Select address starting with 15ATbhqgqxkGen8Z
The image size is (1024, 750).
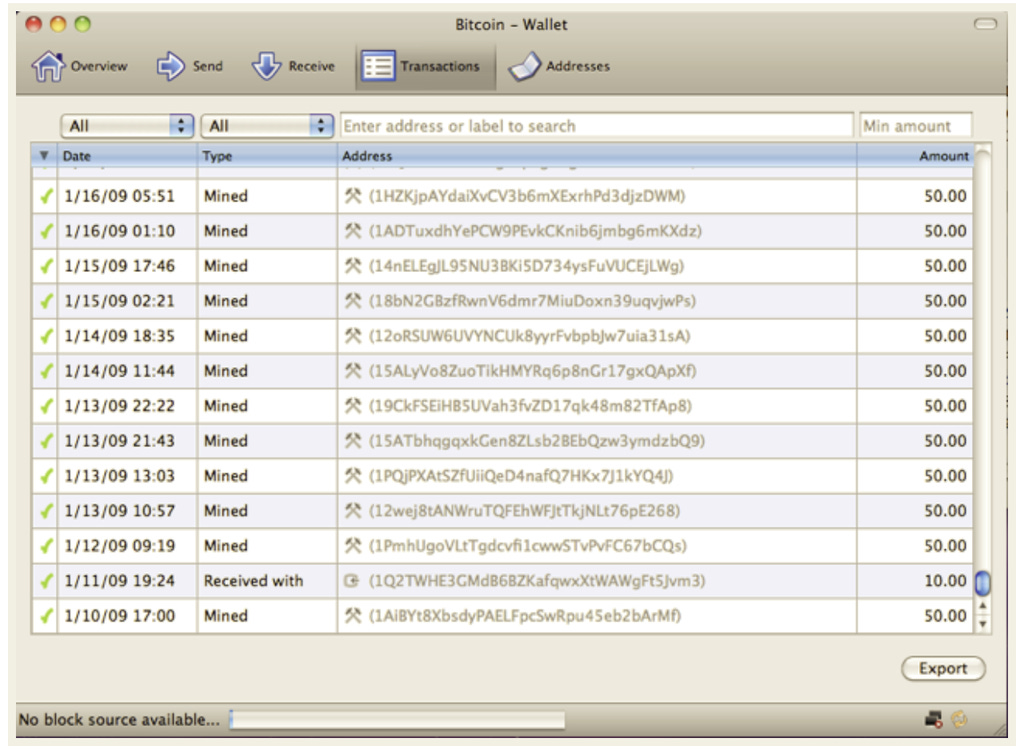click(537, 441)
